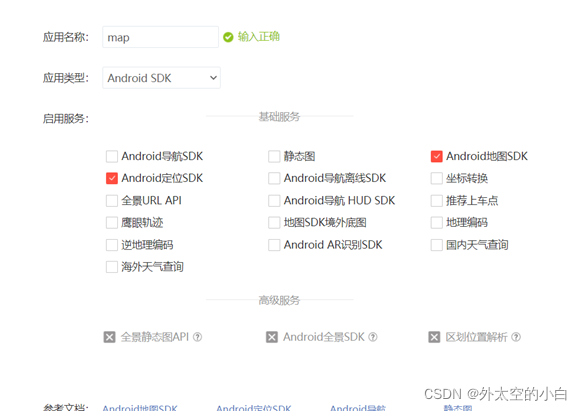This screenshot has width=582, height=411.
Task: Tick the 鹰眼轨迹 checkbox
Action: [112, 223]
